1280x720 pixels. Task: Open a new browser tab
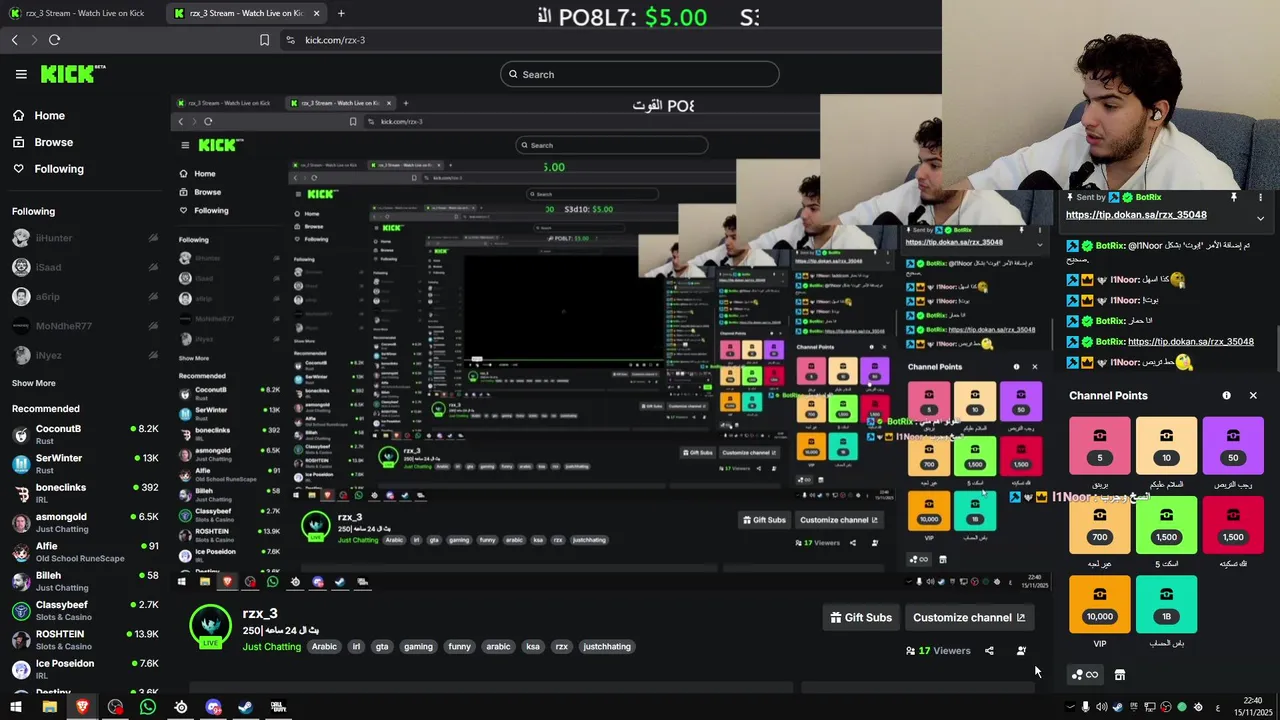click(x=341, y=13)
